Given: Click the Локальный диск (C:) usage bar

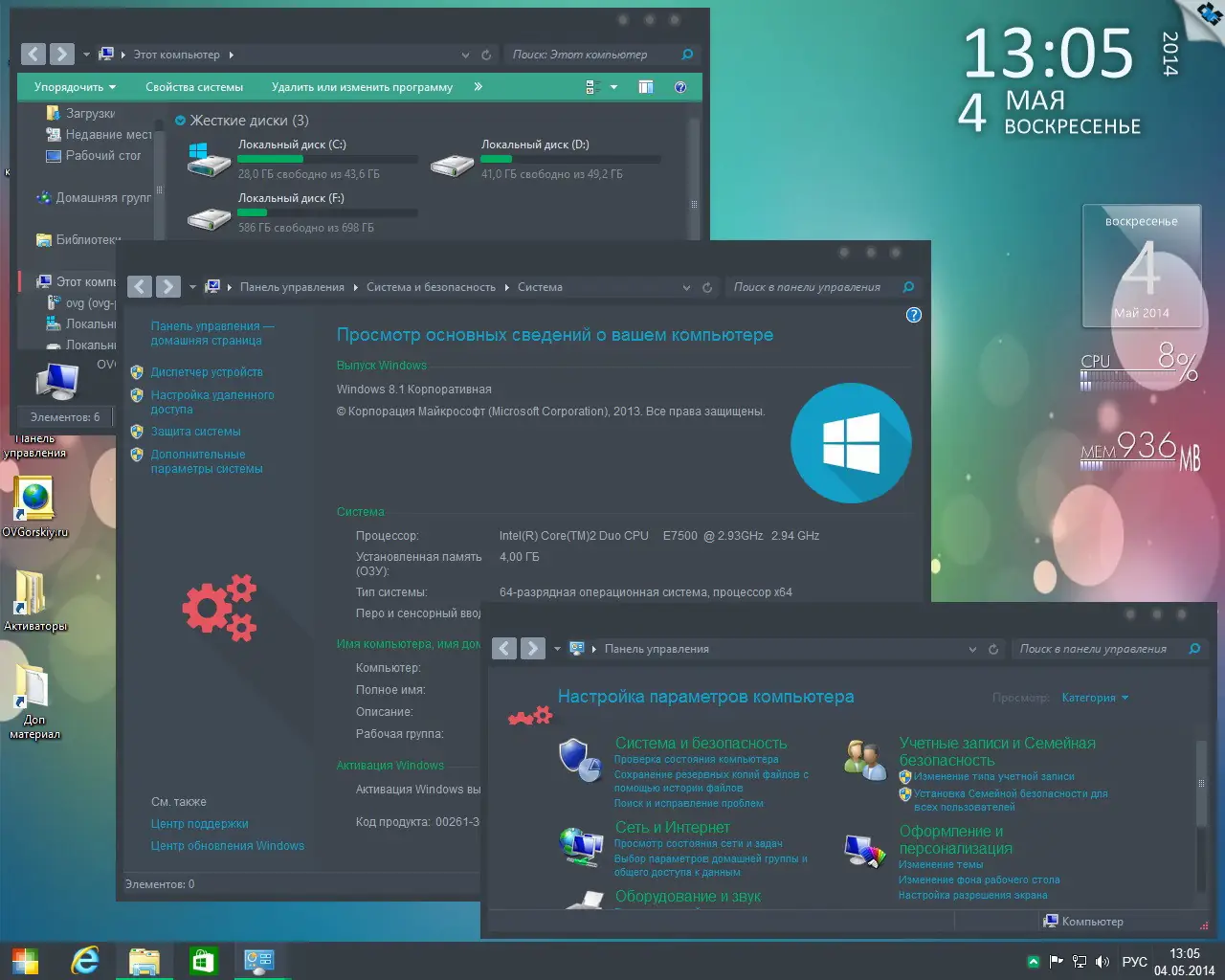Looking at the screenshot, I should tap(327, 159).
